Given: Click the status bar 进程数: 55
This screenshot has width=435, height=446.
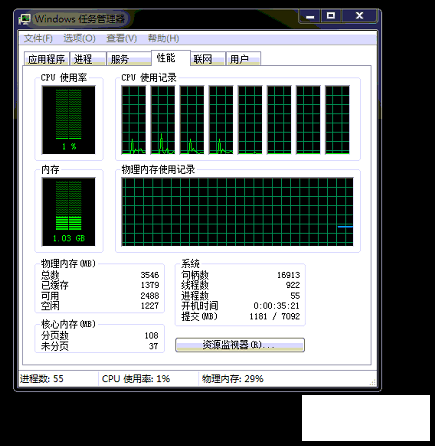Looking at the screenshot, I should tap(42, 379).
